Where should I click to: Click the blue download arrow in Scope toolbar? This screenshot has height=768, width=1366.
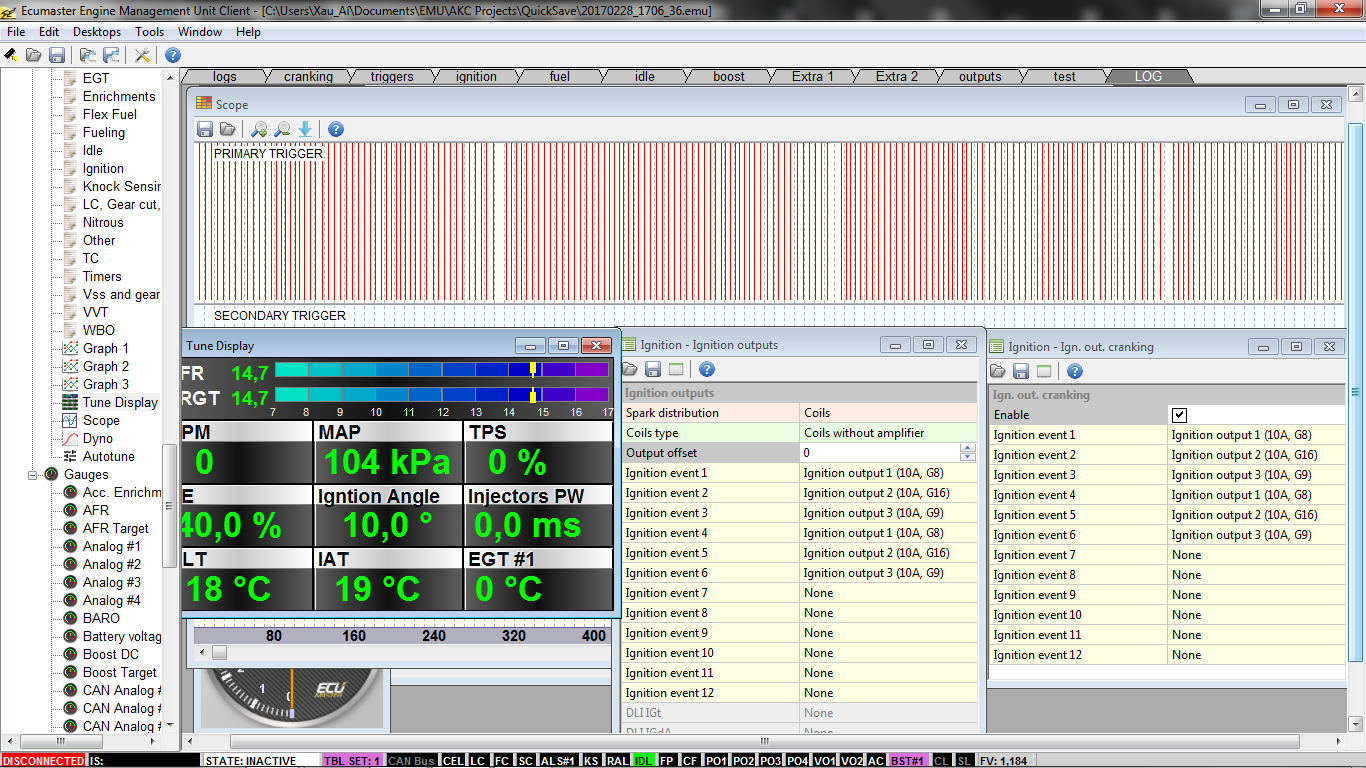click(305, 129)
